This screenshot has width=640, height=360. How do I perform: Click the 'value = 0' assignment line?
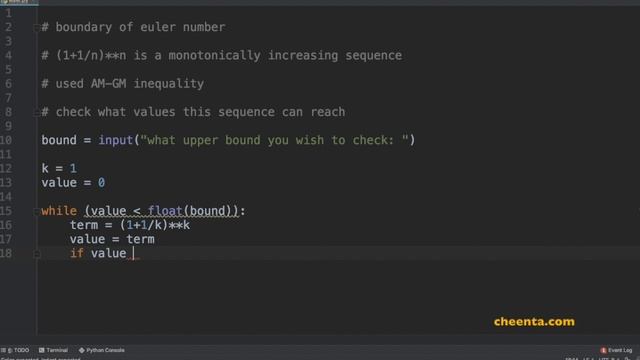[x=73, y=182]
